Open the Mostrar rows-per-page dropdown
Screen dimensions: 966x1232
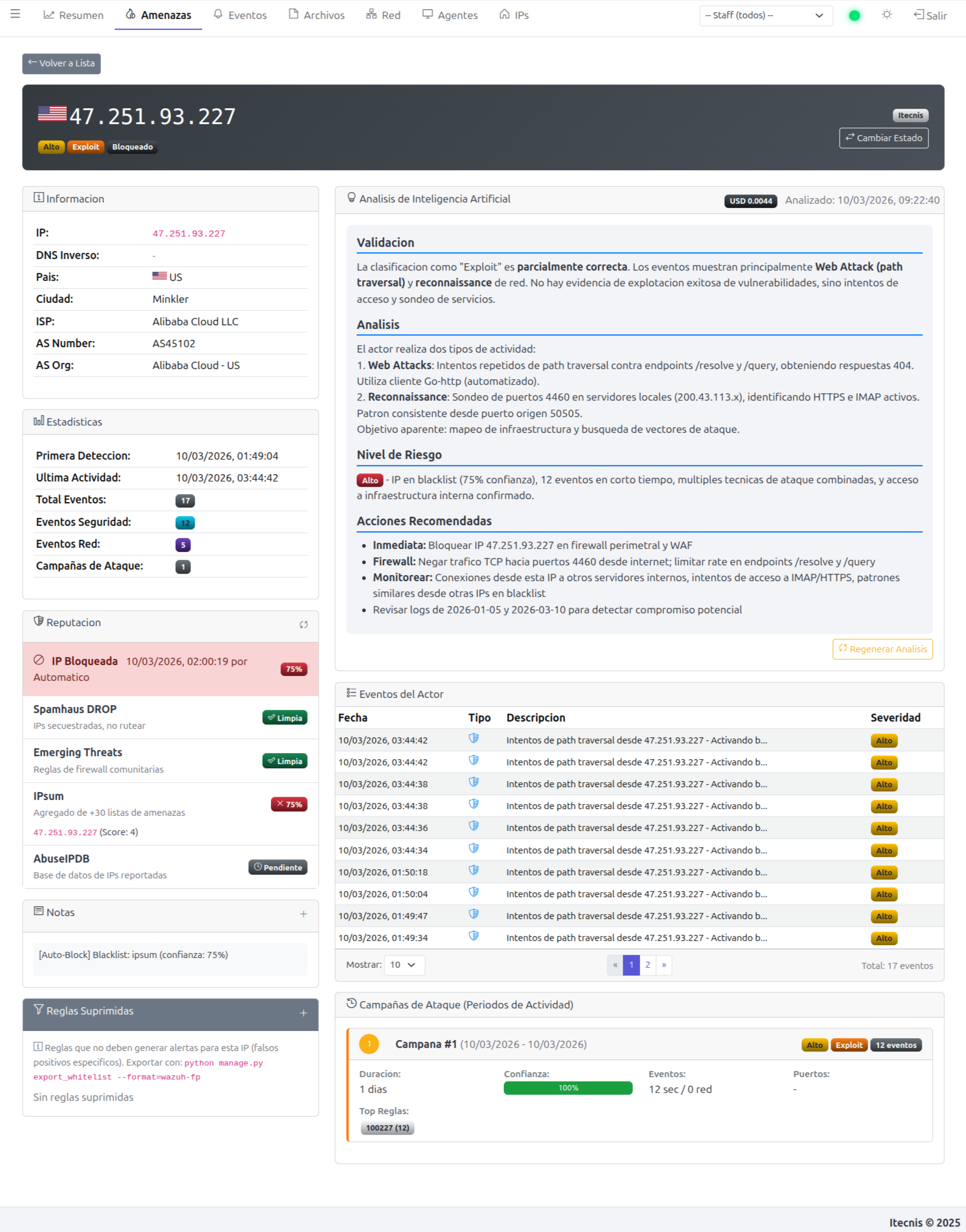click(x=404, y=965)
